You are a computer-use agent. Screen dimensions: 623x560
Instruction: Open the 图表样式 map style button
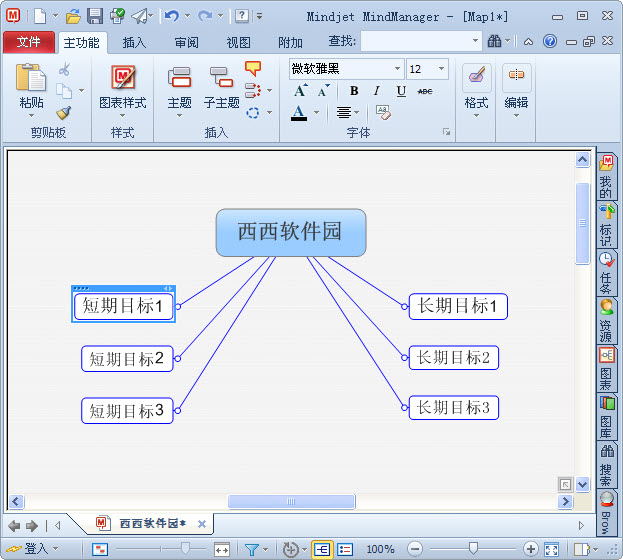click(x=122, y=91)
